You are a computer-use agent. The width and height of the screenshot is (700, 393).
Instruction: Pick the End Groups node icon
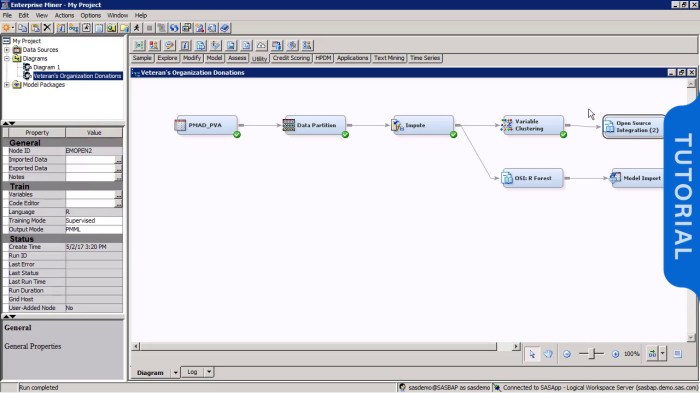[154, 45]
